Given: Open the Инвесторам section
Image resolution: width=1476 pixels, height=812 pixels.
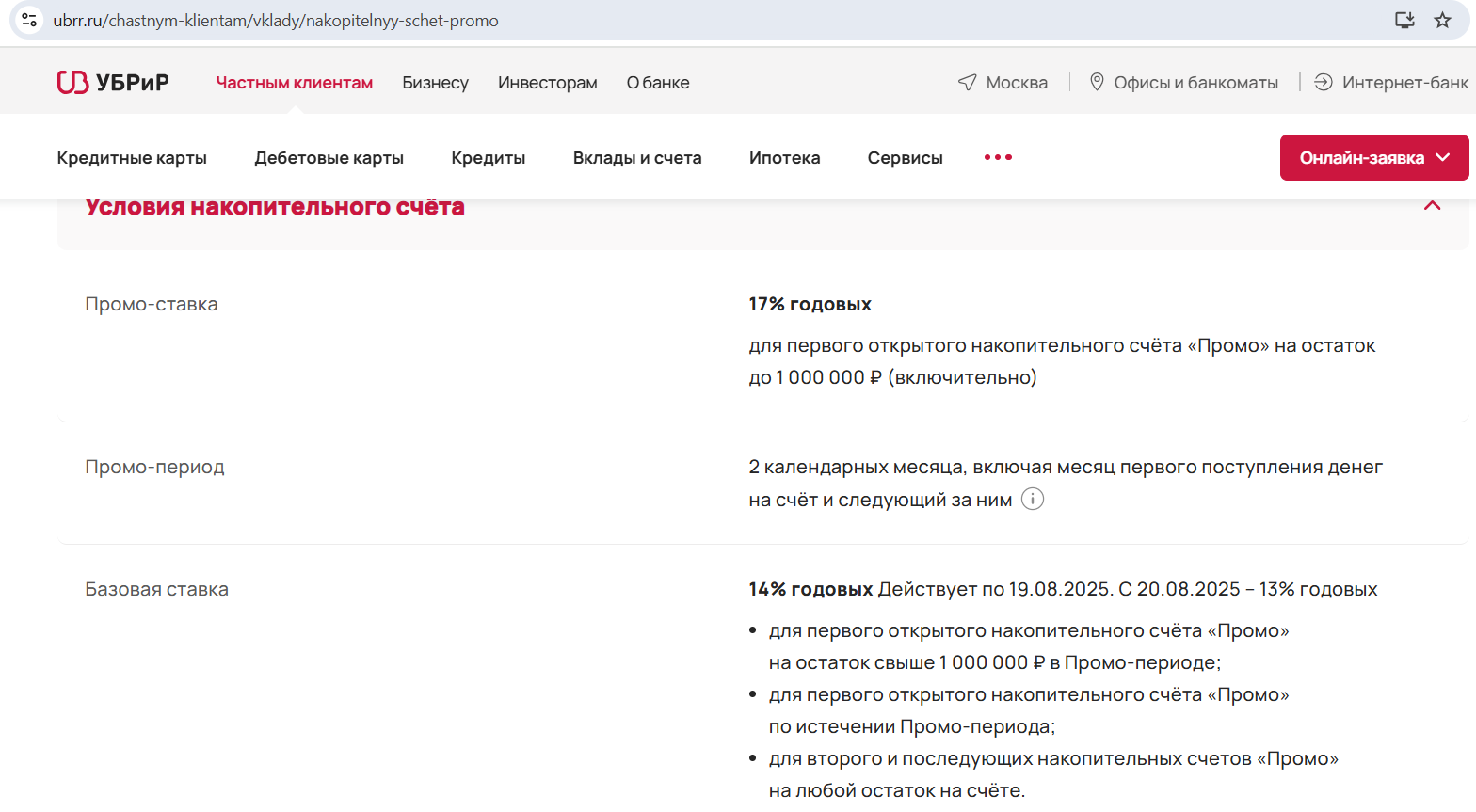Looking at the screenshot, I should (x=548, y=83).
